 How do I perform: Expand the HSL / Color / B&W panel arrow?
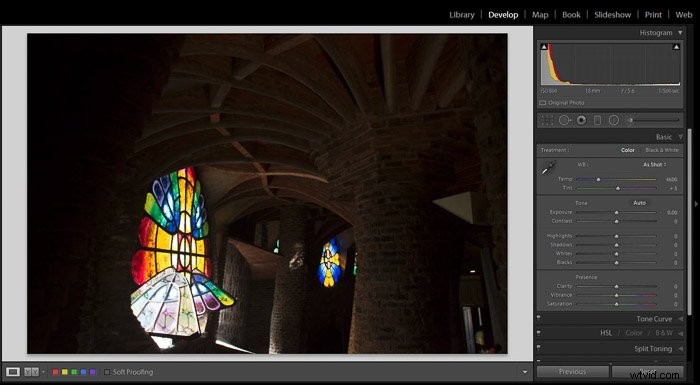[x=680, y=333]
